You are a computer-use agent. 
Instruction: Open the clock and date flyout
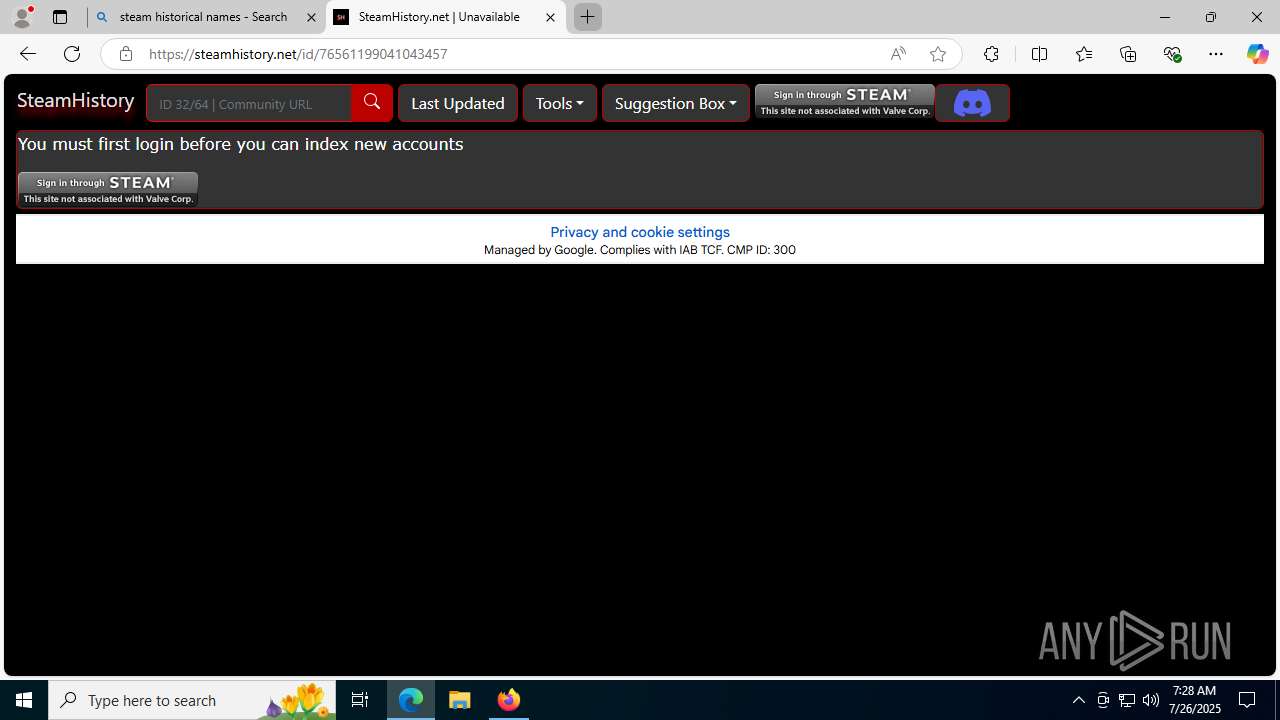click(1196, 700)
